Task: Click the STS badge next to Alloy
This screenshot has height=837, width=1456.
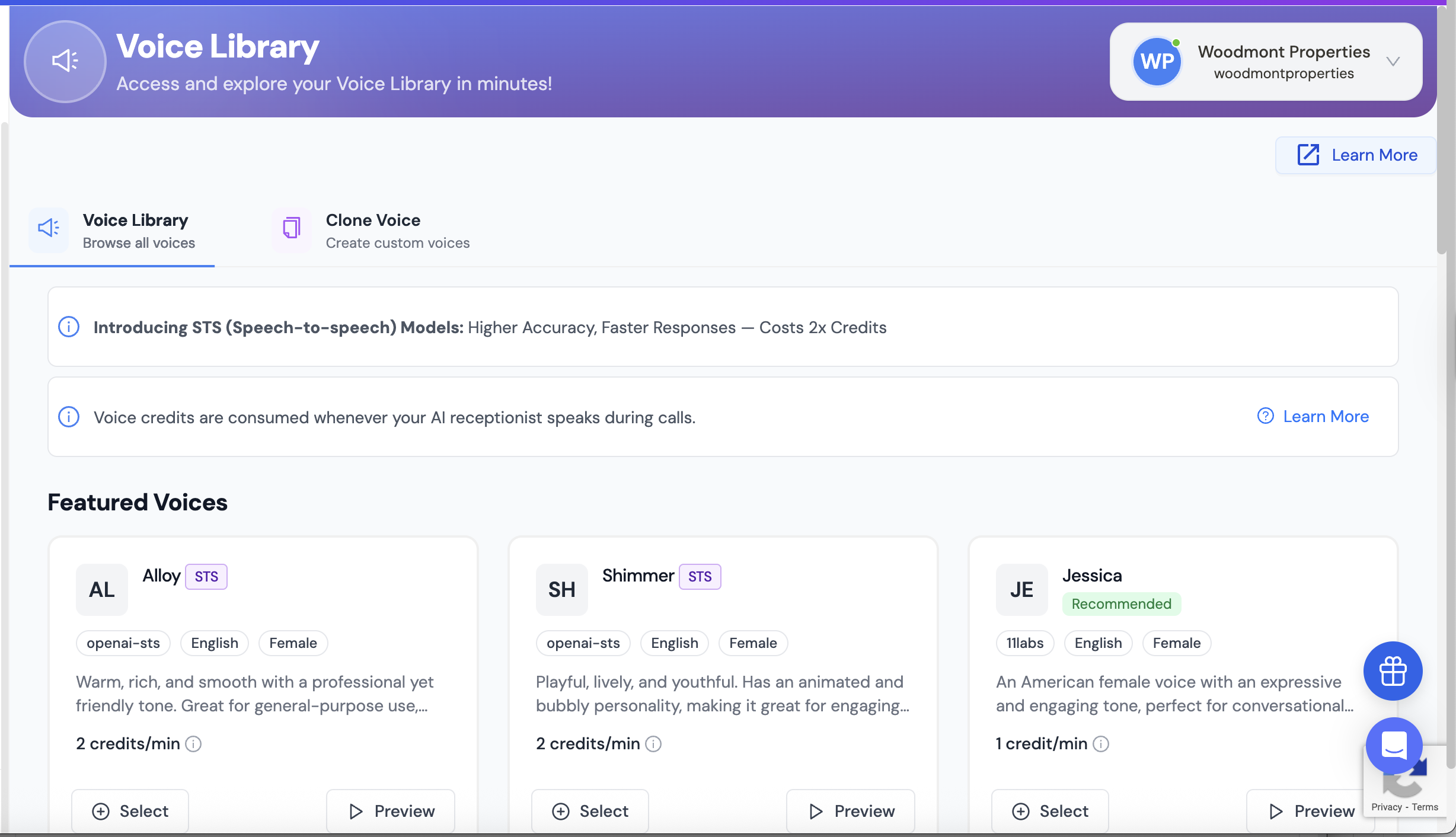Action: tap(206, 577)
